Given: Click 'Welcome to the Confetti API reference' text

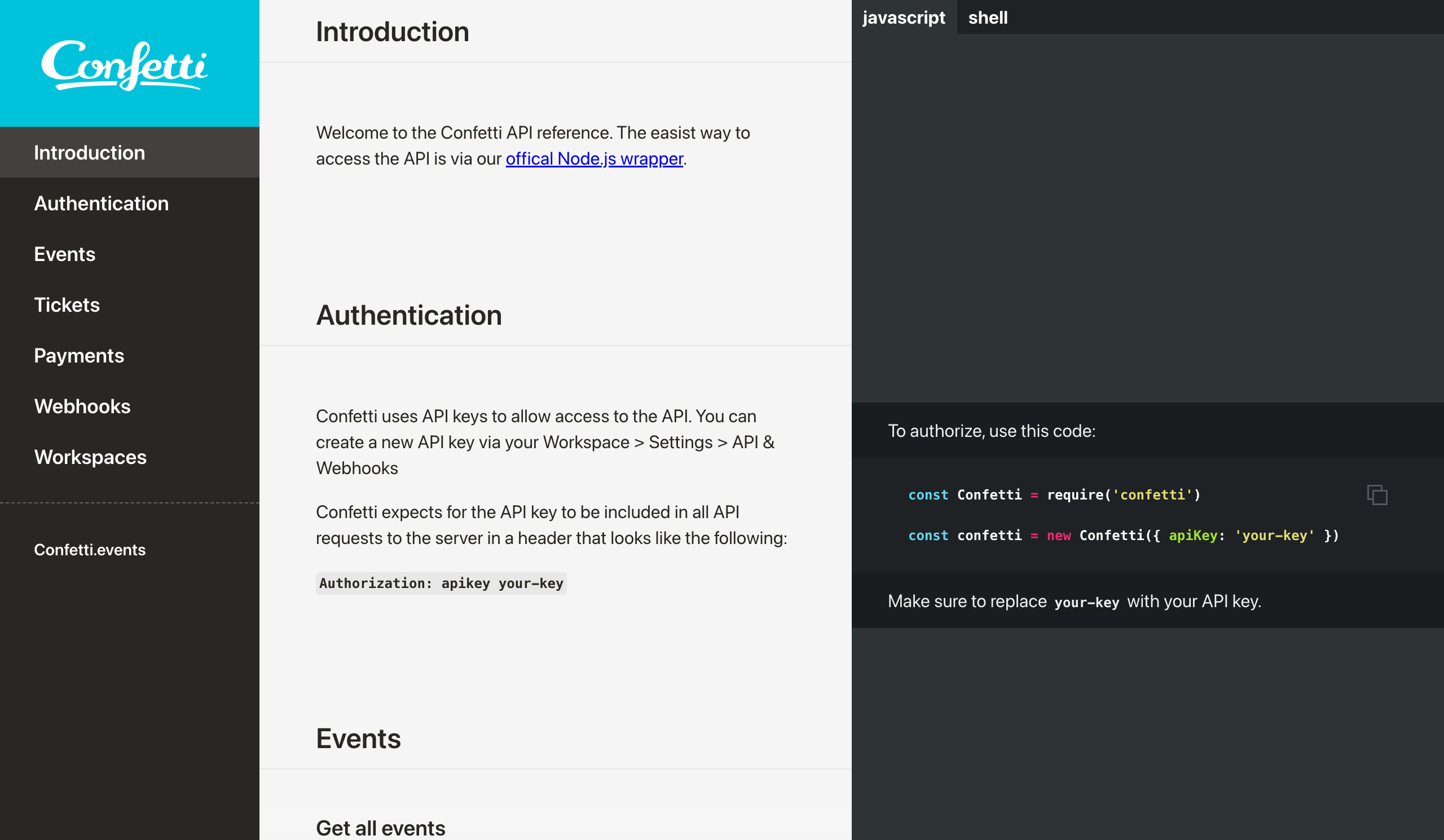Looking at the screenshot, I should pos(533,145).
